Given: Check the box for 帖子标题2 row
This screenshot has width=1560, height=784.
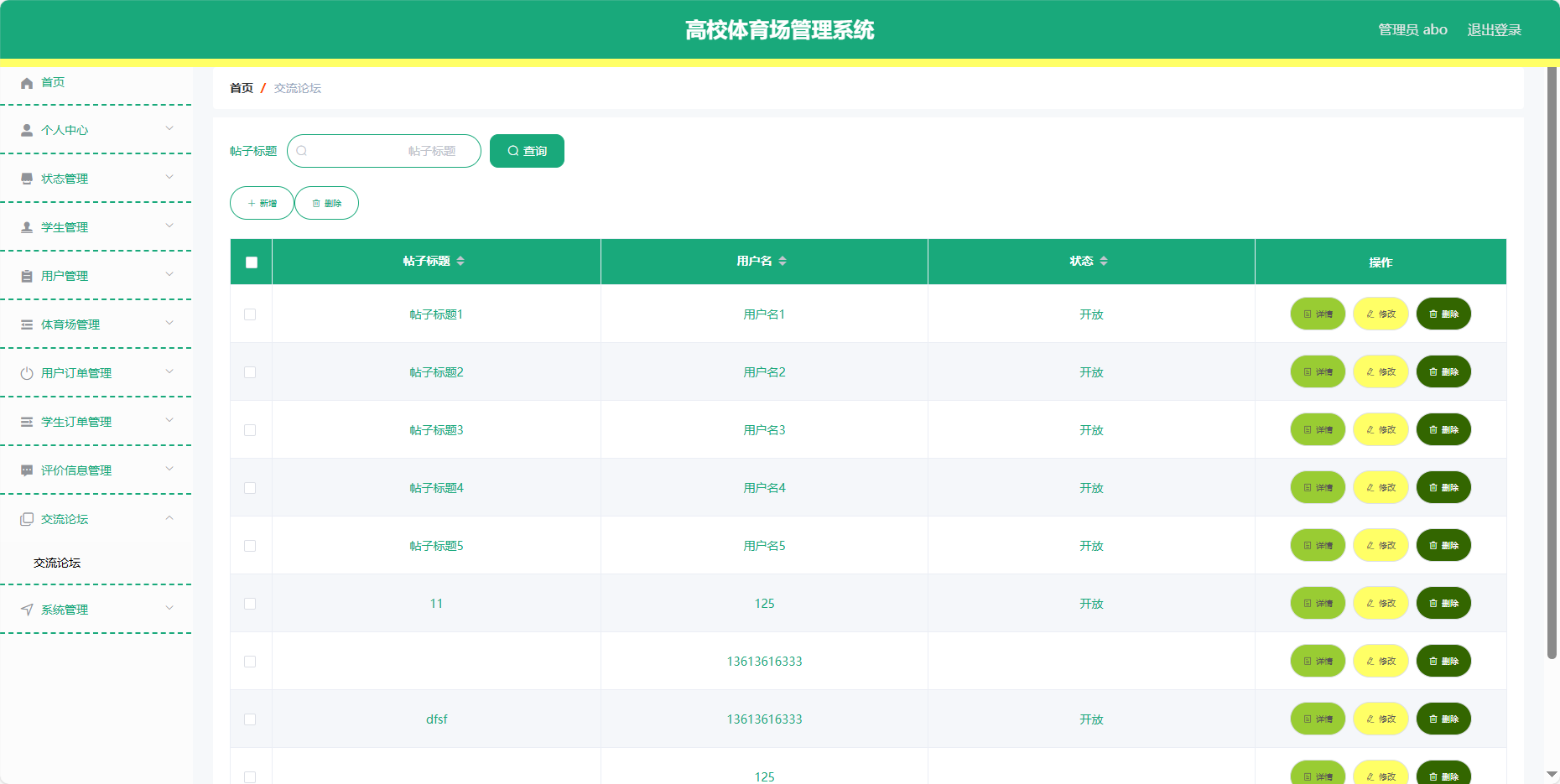Looking at the screenshot, I should click(x=250, y=372).
